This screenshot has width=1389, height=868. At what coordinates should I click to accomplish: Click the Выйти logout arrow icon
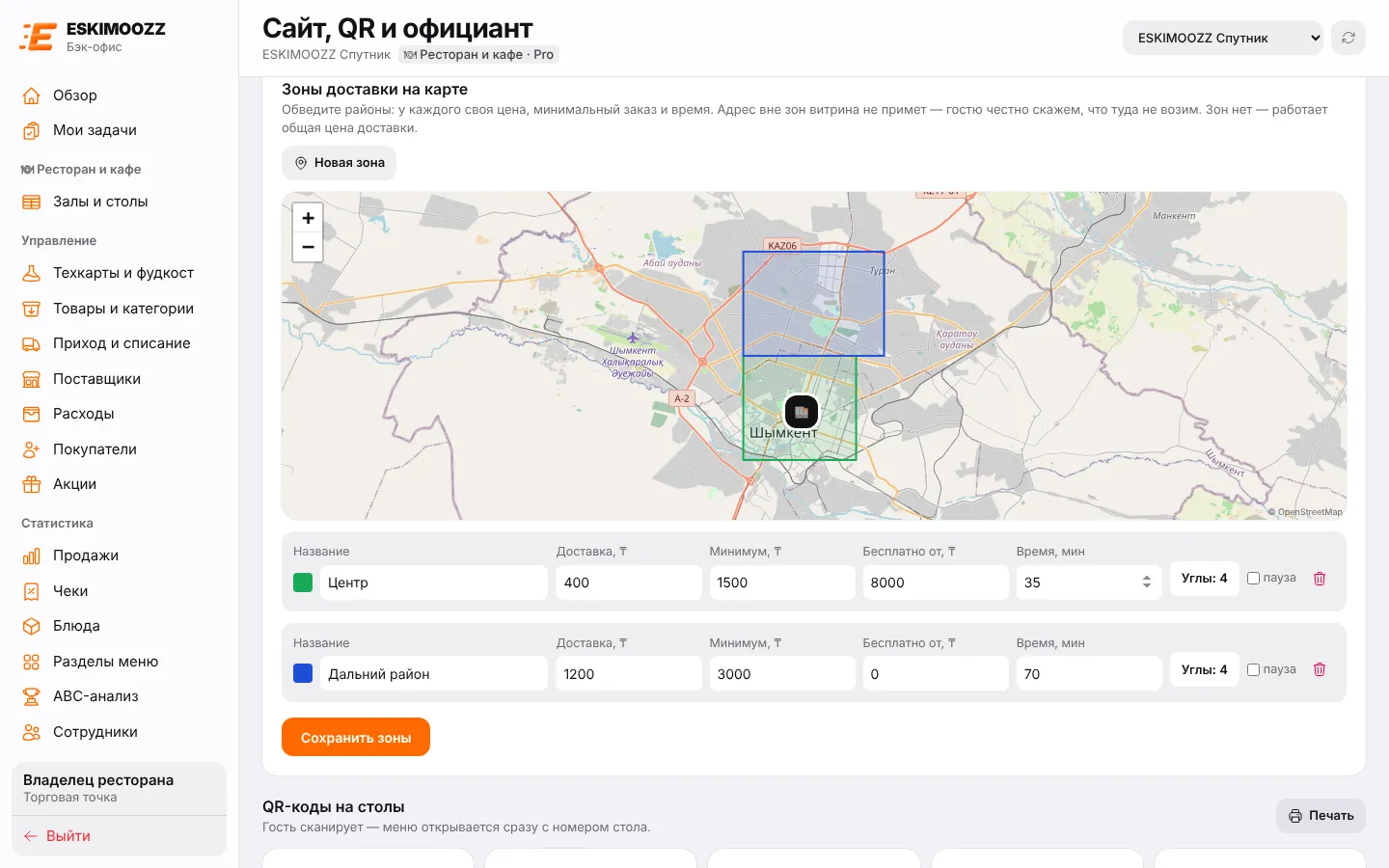click(31, 836)
